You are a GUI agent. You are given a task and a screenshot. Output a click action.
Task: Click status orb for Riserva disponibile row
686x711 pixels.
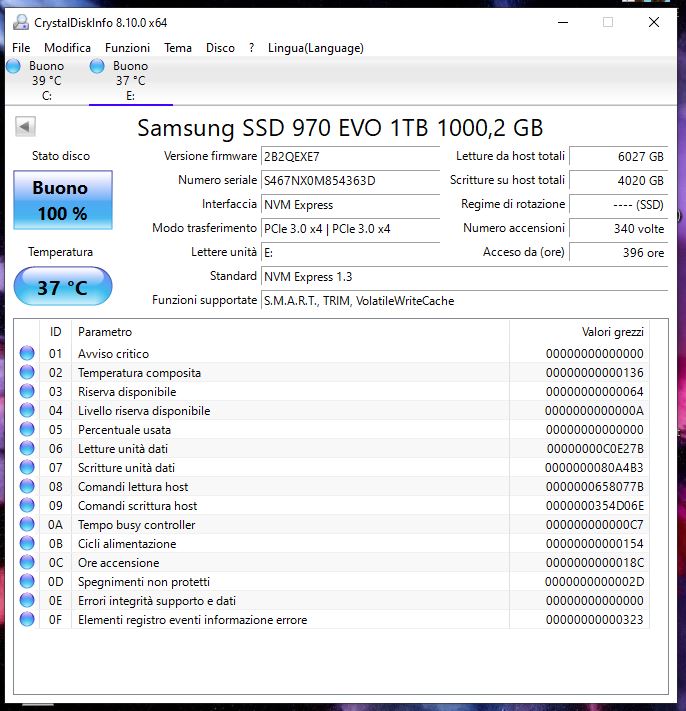27,391
